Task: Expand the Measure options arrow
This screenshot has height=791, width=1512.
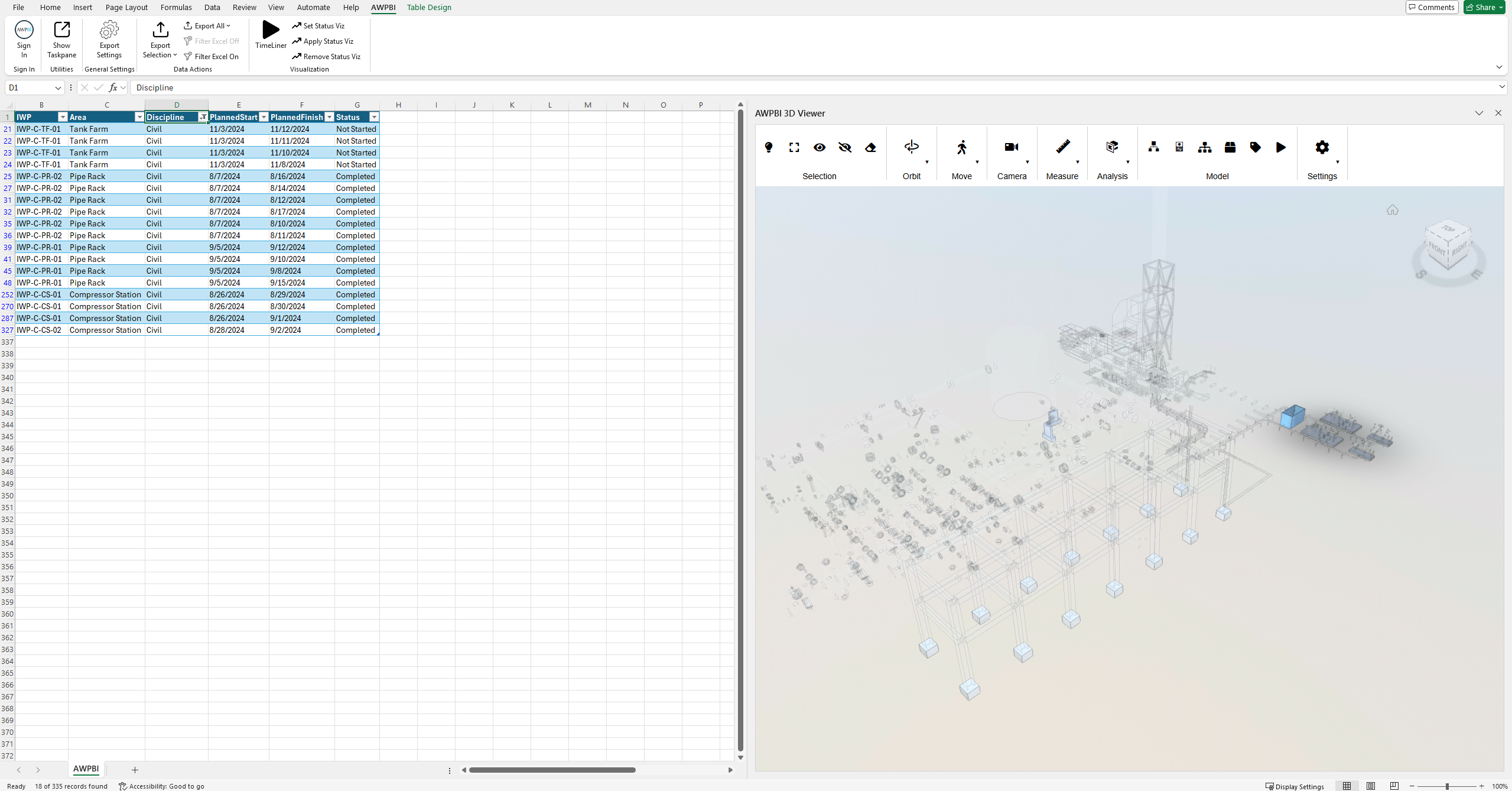Action: coord(1078,162)
